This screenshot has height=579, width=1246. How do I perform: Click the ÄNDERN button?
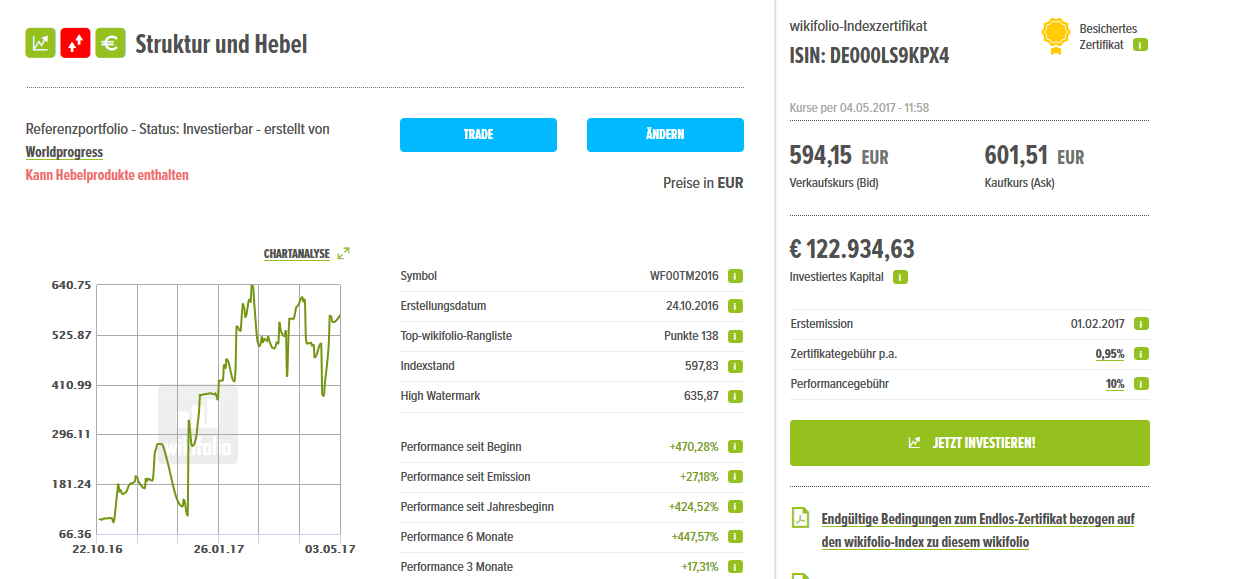click(665, 134)
